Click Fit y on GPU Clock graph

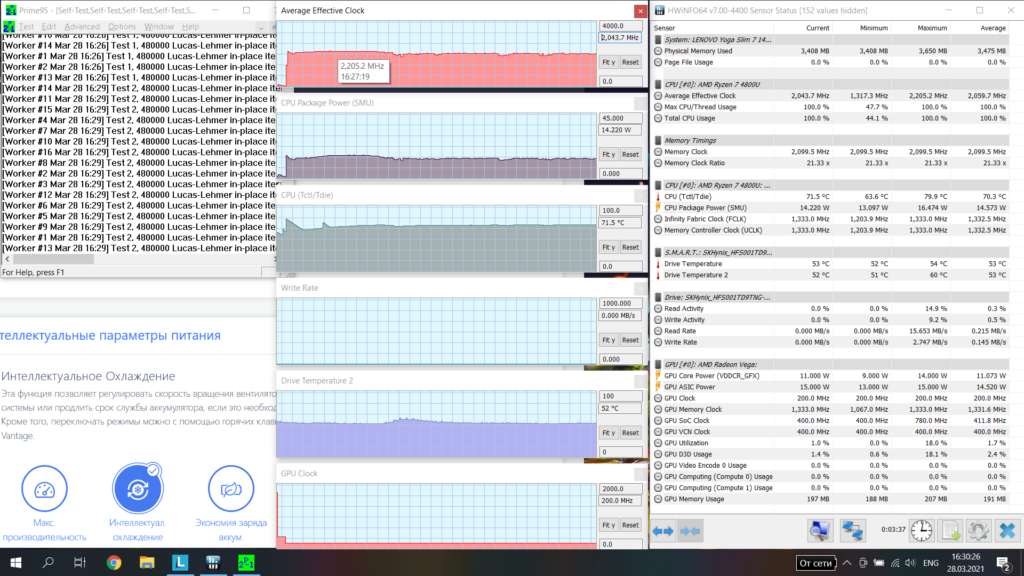(x=609, y=525)
